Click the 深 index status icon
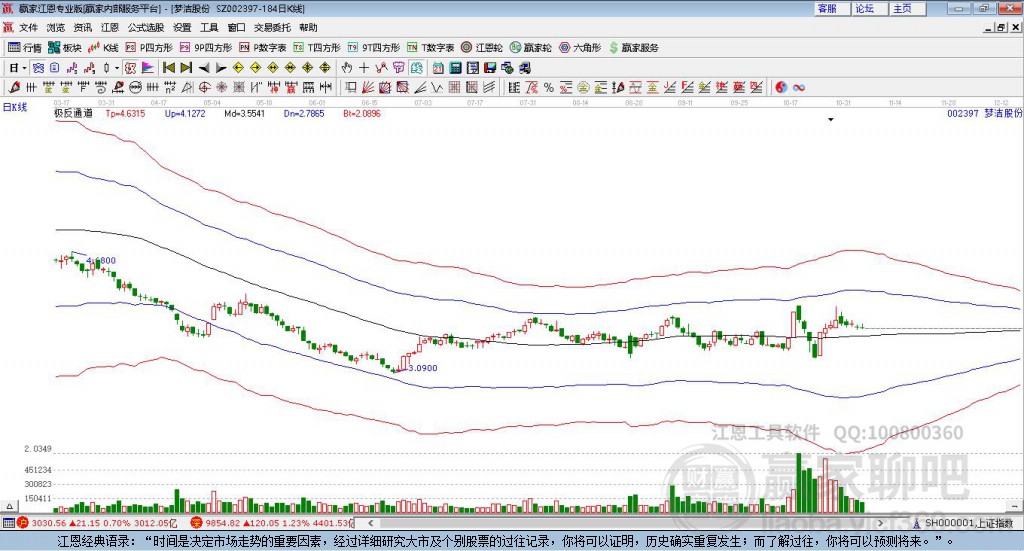Viewport: 1024px width, 551px height. 196,523
